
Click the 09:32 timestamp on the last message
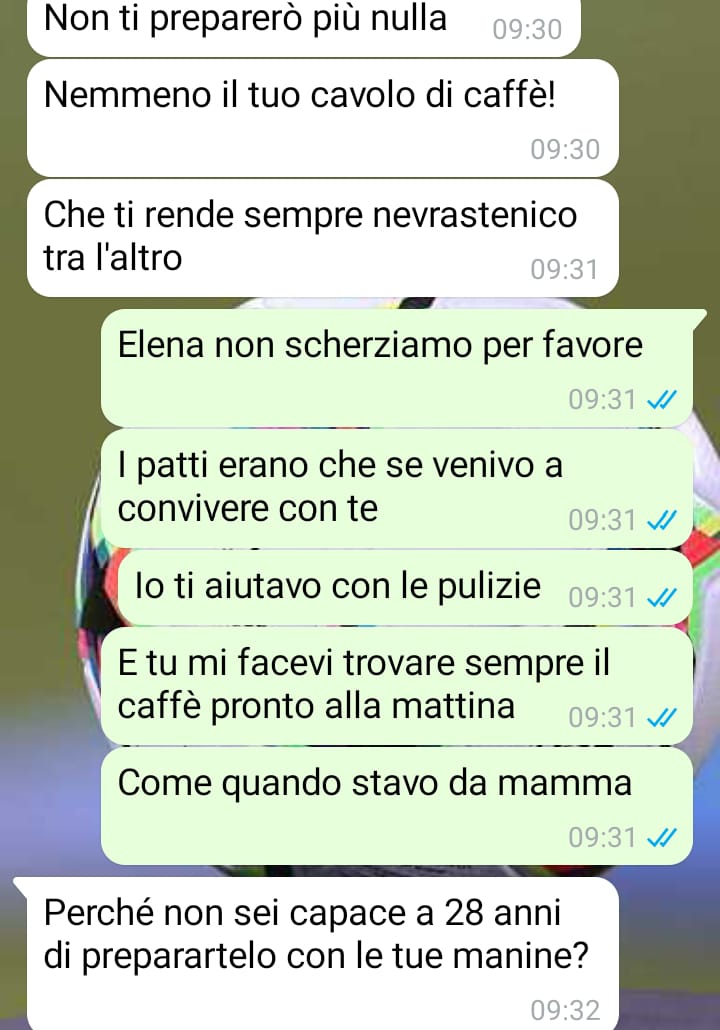565,1010
